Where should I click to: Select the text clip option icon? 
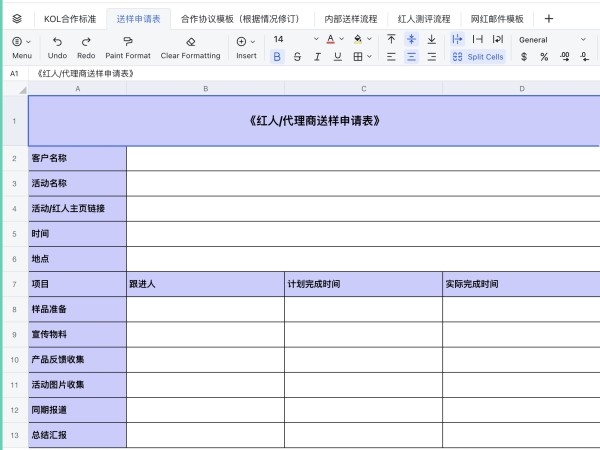[478, 39]
